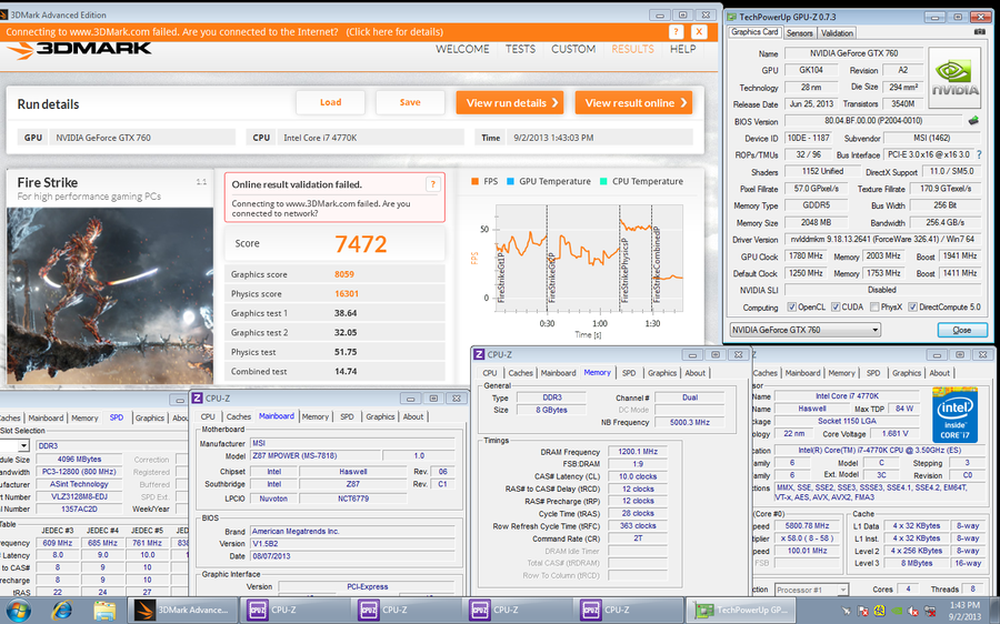Open the TESTS section in 3DMark
The width and height of the screenshot is (1000, 624).
click(x=520, y=49)
